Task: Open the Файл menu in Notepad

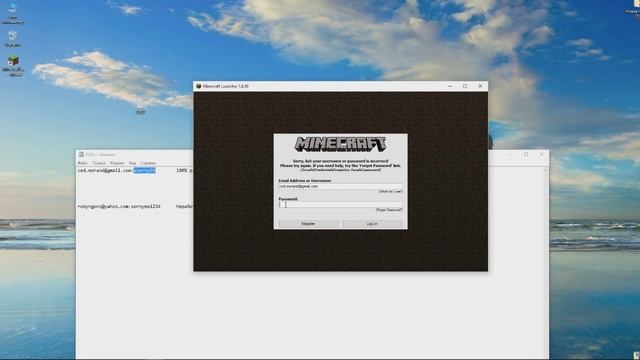Action: pos(82,163)
